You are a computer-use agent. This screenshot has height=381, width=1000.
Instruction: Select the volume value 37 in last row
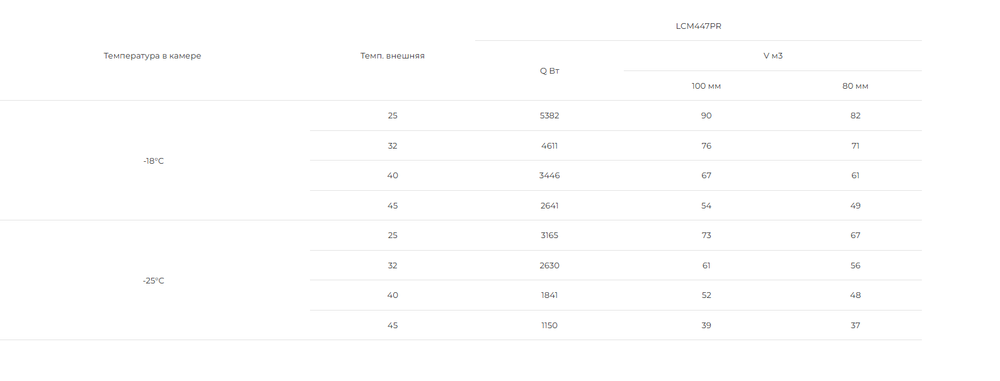point(855,325)
